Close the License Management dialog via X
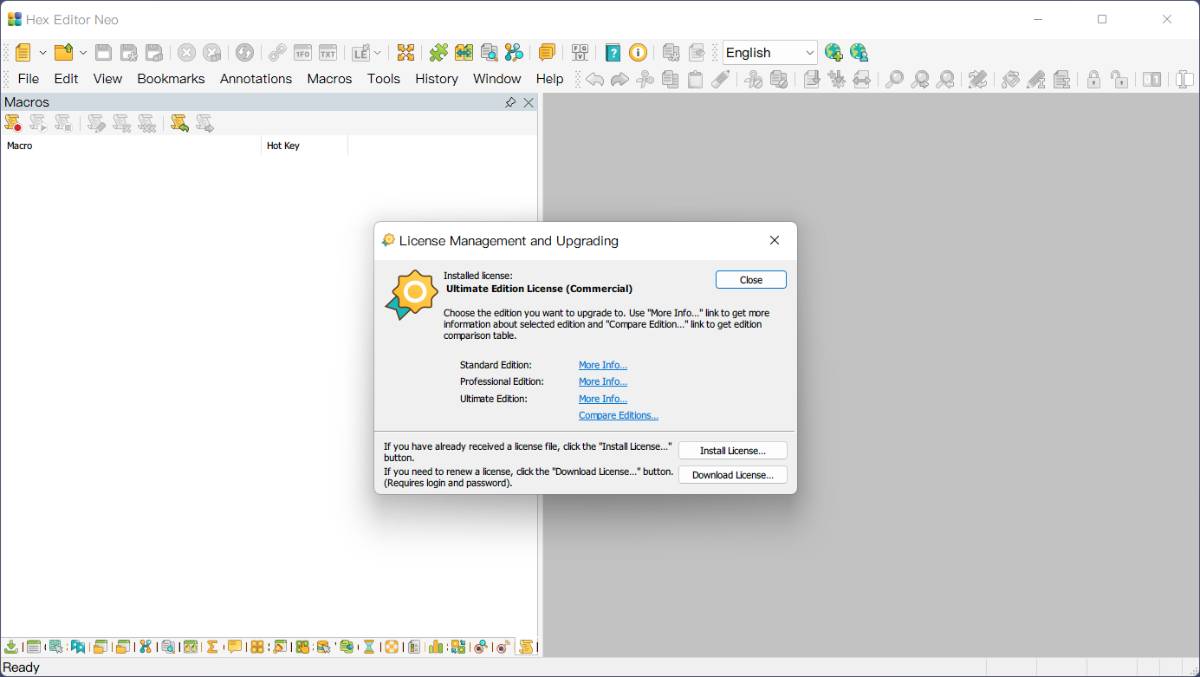 click(774, 241)
